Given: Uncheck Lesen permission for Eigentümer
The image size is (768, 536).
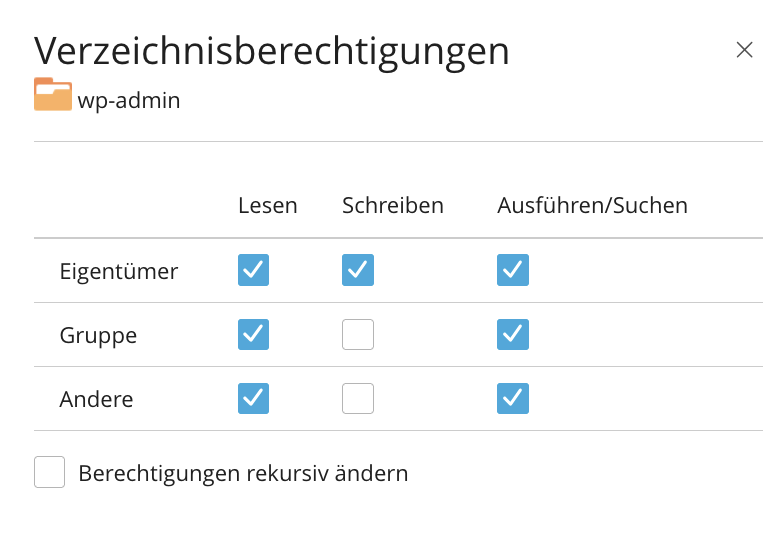Looking at the screenshot, I should click(253, 270).
